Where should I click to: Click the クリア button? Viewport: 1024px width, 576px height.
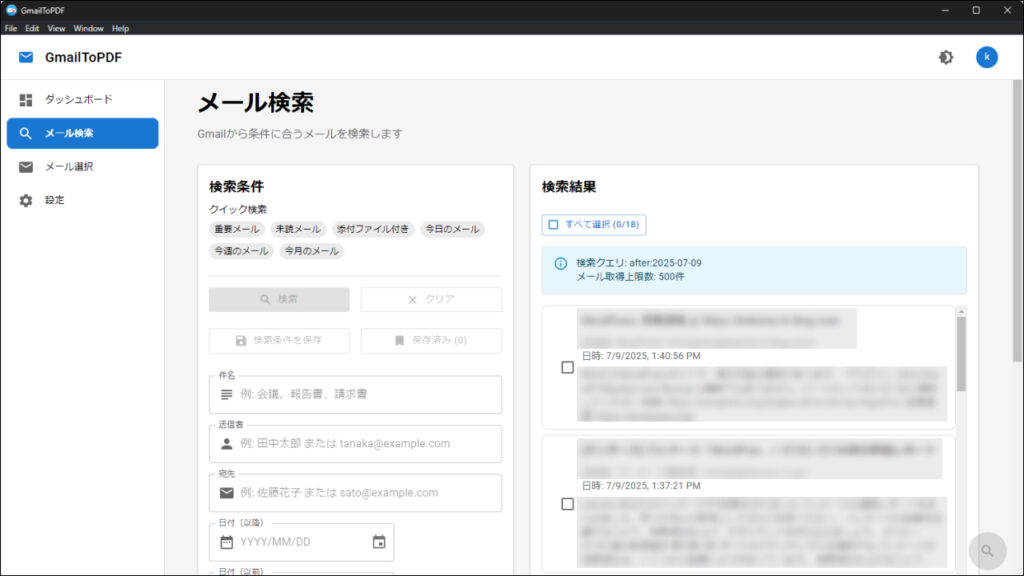pos(431,299)
